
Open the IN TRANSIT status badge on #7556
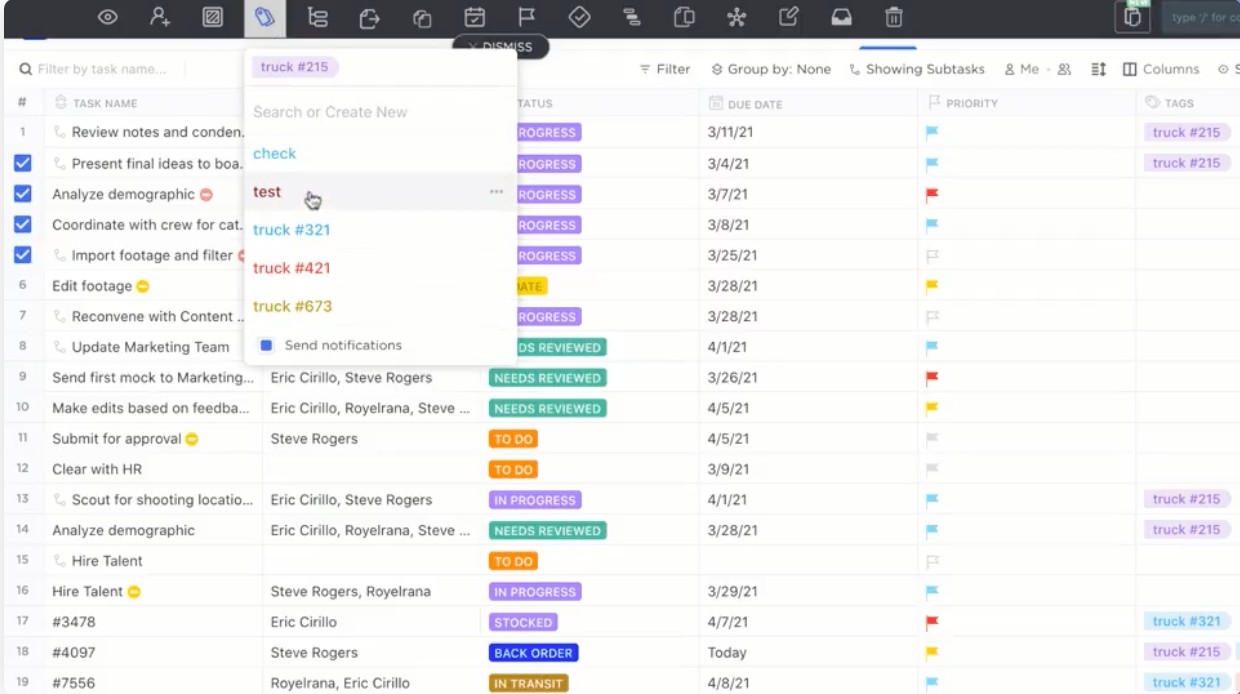(x=529, y=683)
